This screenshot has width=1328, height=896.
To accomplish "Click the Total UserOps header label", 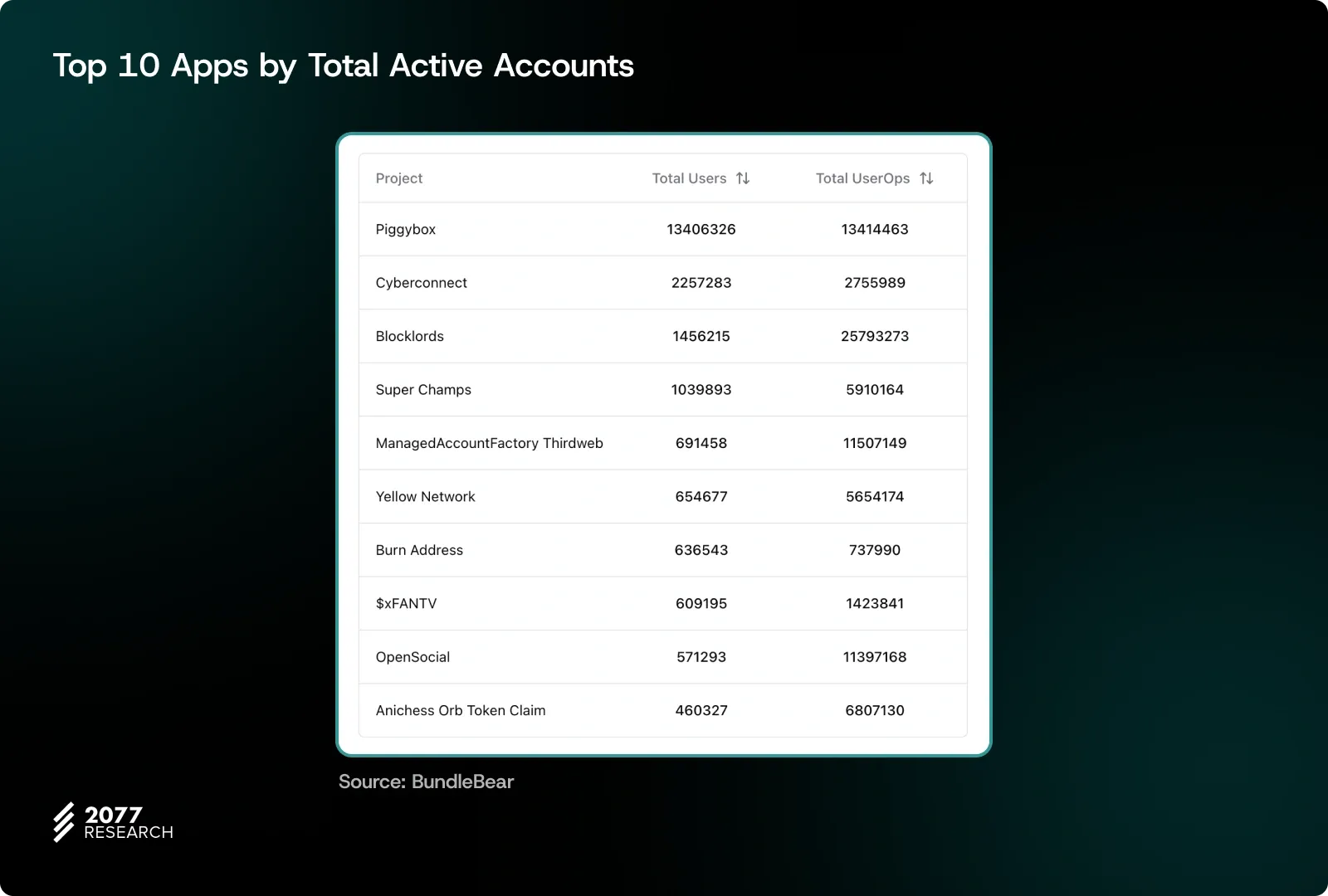I will [862, 178].
